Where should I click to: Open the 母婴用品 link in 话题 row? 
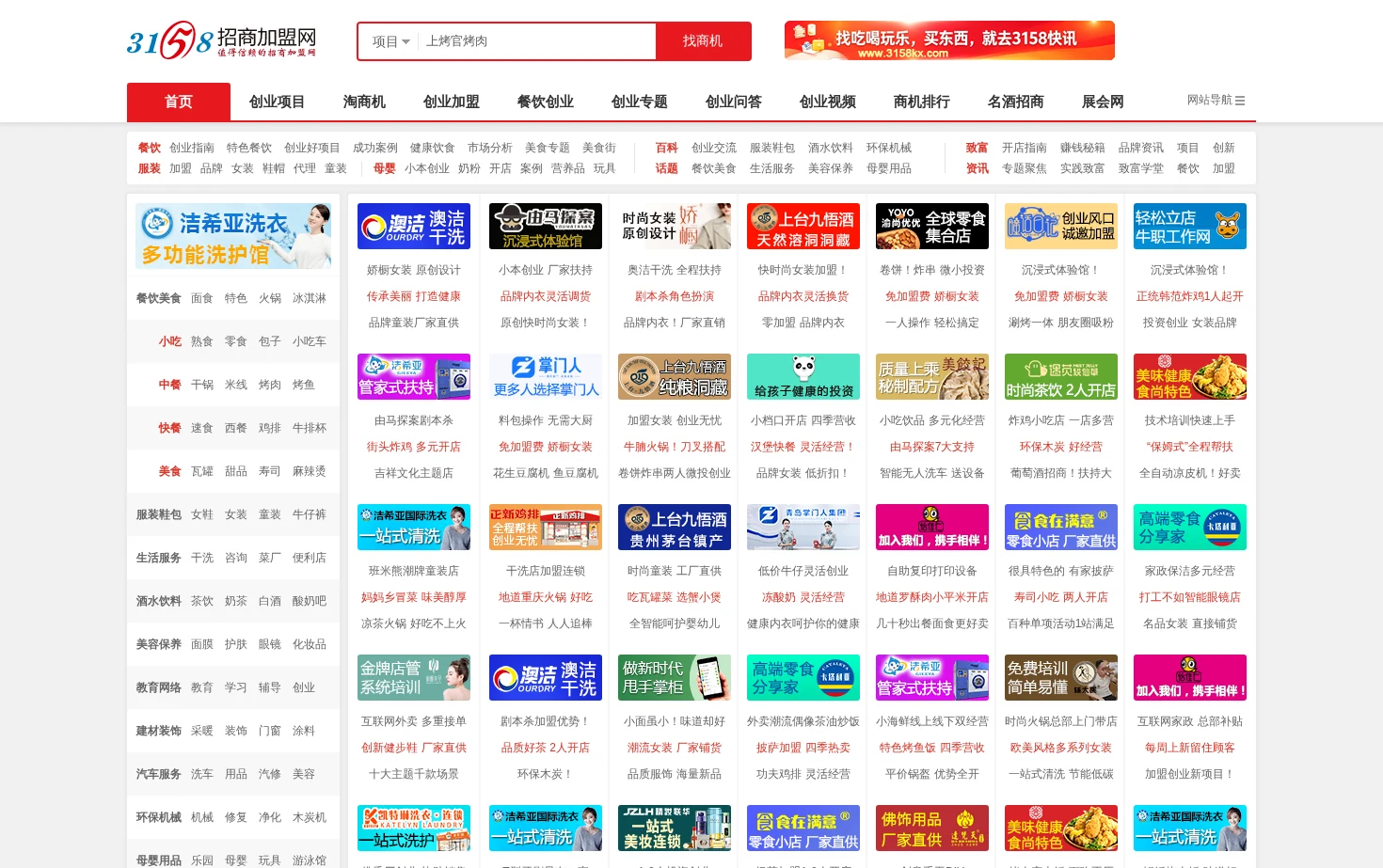tap(889, 168)
